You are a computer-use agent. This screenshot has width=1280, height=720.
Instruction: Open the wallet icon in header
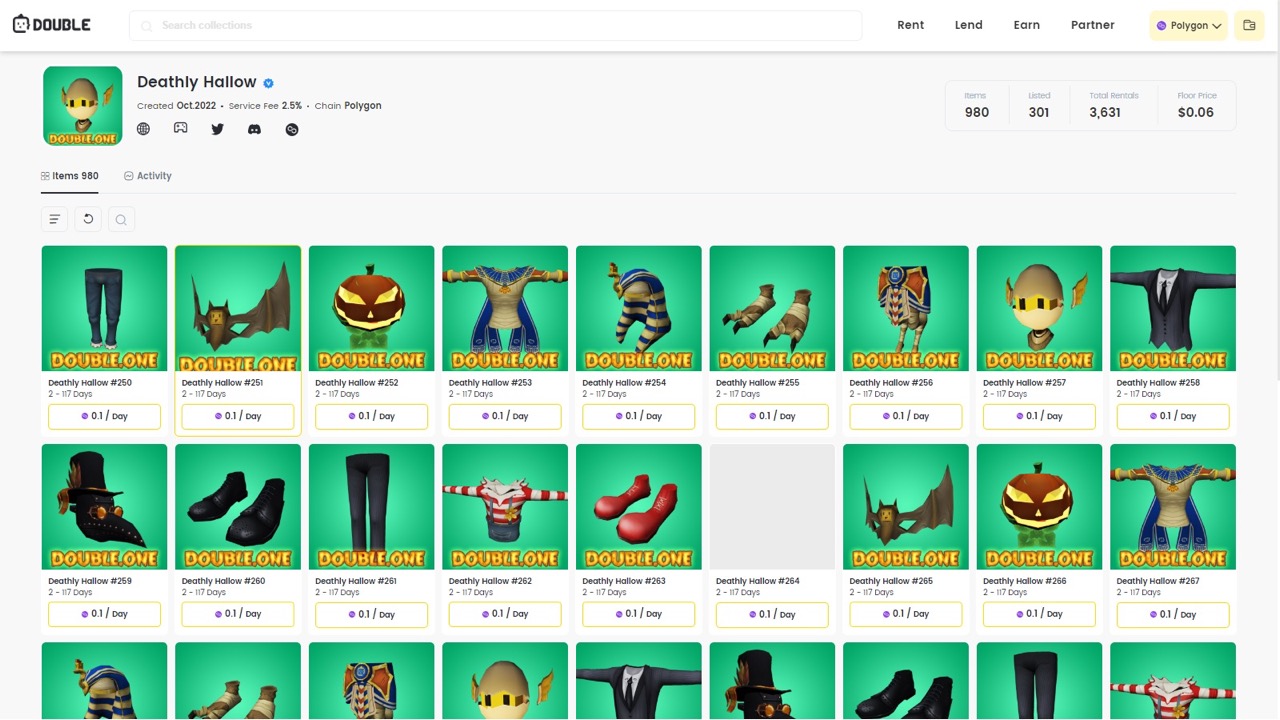pyautogui.click(x=1249, y=26)
